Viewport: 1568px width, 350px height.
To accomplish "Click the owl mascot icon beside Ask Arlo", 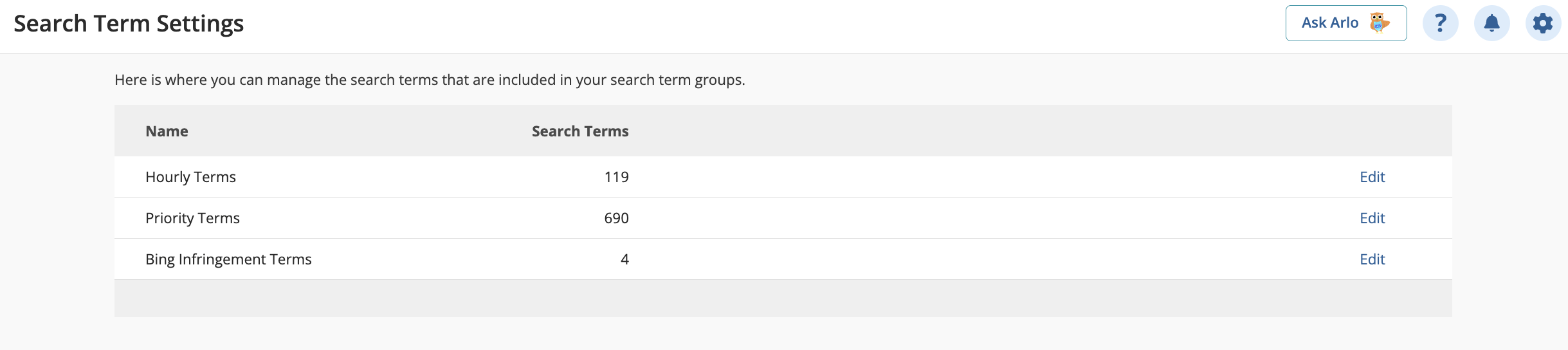I will pos(1379,23).
